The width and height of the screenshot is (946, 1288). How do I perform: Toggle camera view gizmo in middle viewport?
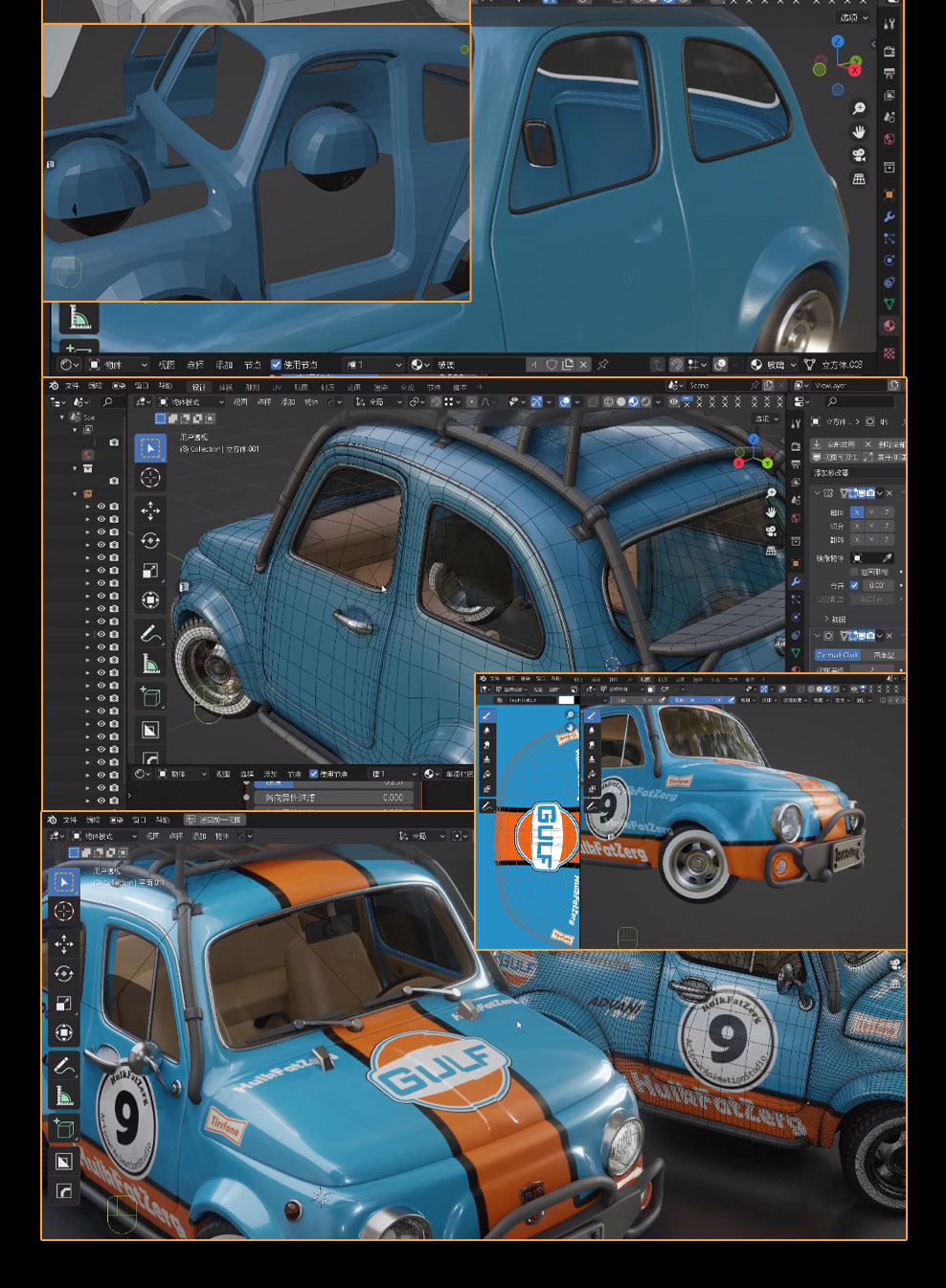click(x=772, y=531)
